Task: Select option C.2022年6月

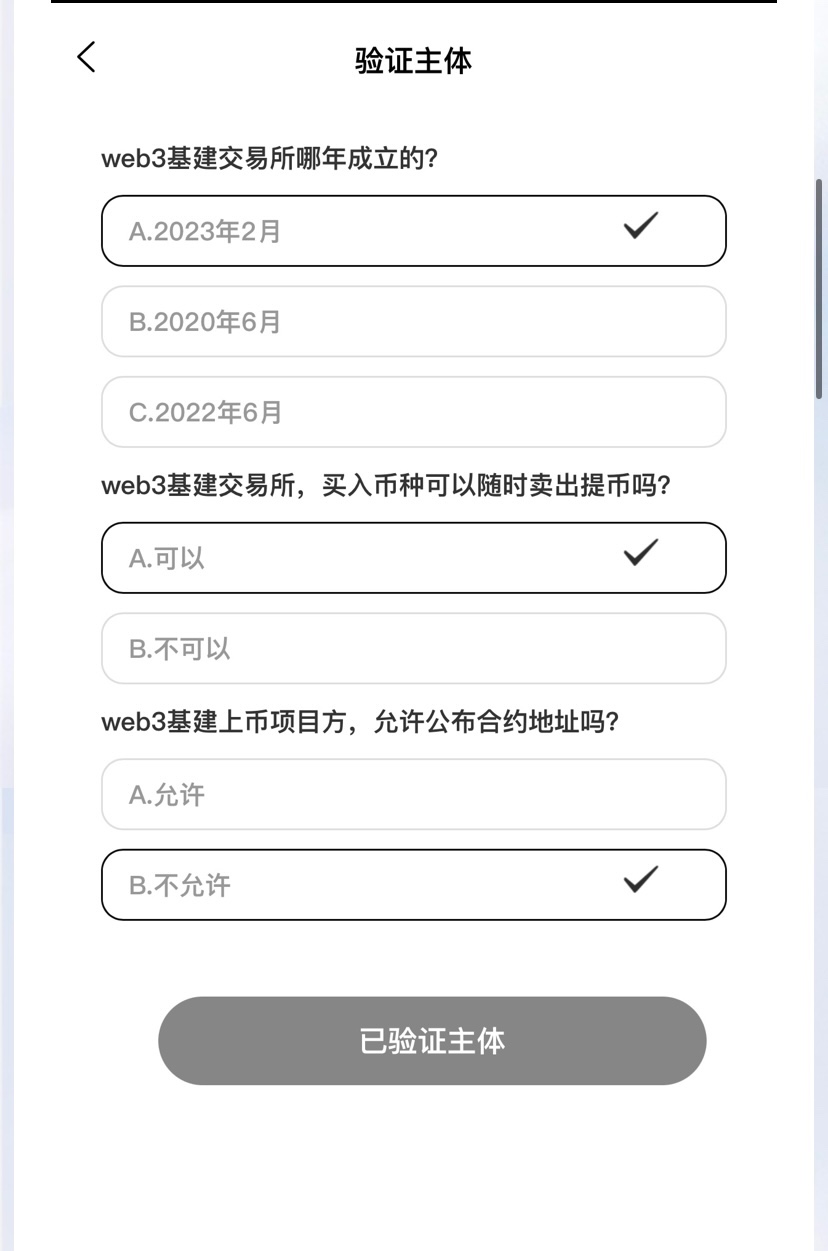Action: (413, 412)
